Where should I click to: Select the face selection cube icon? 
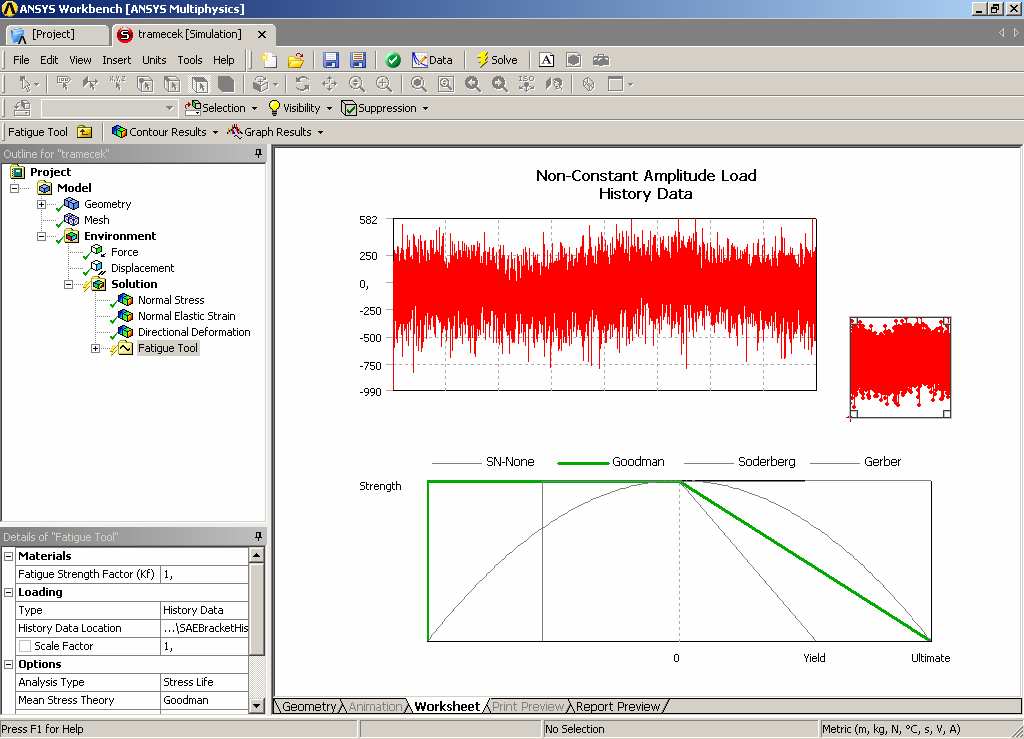(200, 84)
